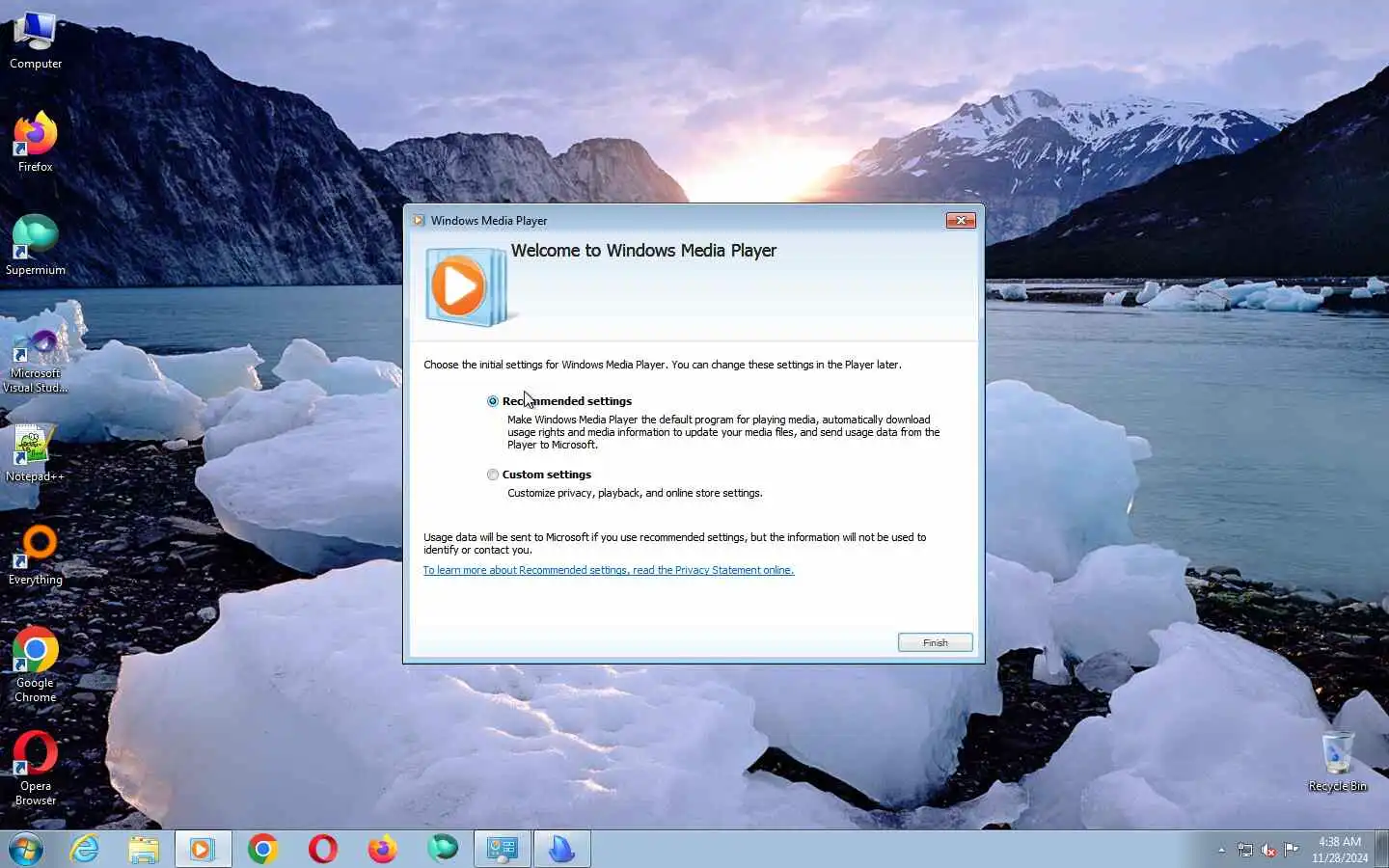Select the Everything desktop shortcut
Image resolution: width=1389 pixels, height=868 pixels.
pos(36,556)
